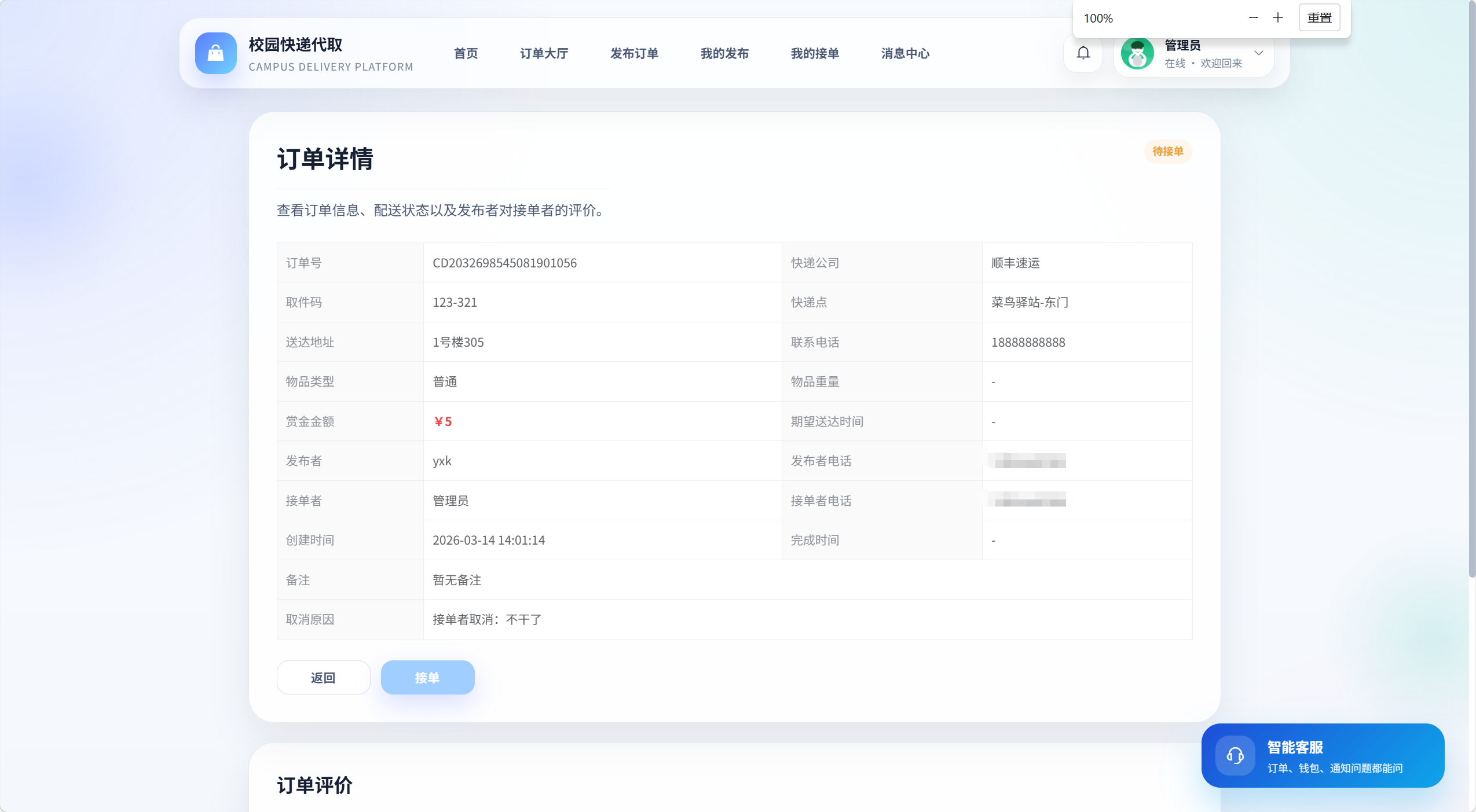Viewport: 1476px width, 812px height.
Task: Expand the administrator account dropdown chevron
Action: tap(1258, 53)
